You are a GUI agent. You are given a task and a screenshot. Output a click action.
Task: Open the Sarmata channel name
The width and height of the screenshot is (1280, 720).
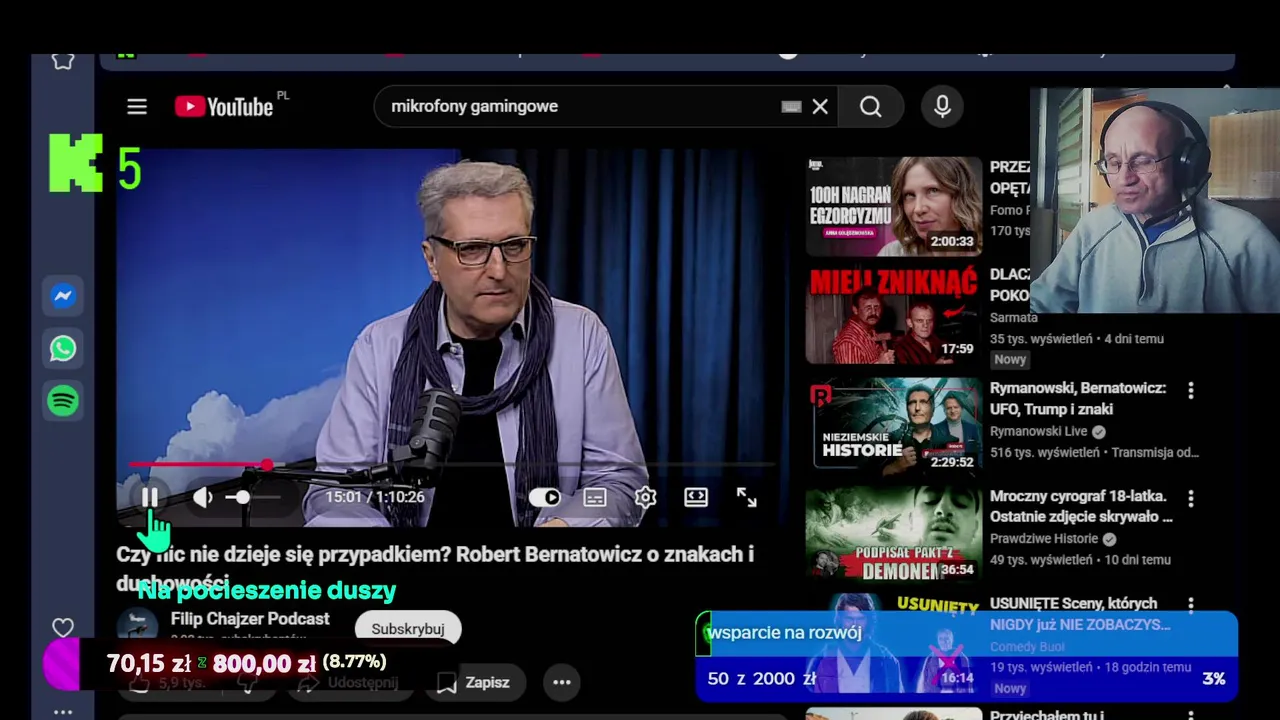1014,317
